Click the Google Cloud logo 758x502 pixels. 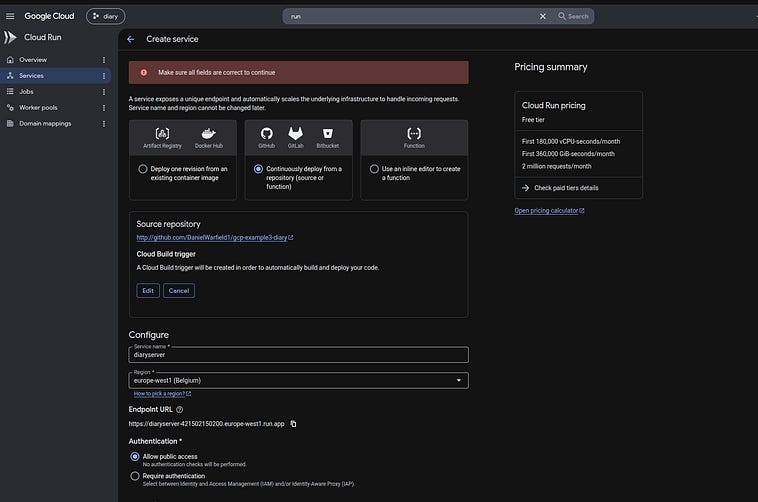pos(49,16)
